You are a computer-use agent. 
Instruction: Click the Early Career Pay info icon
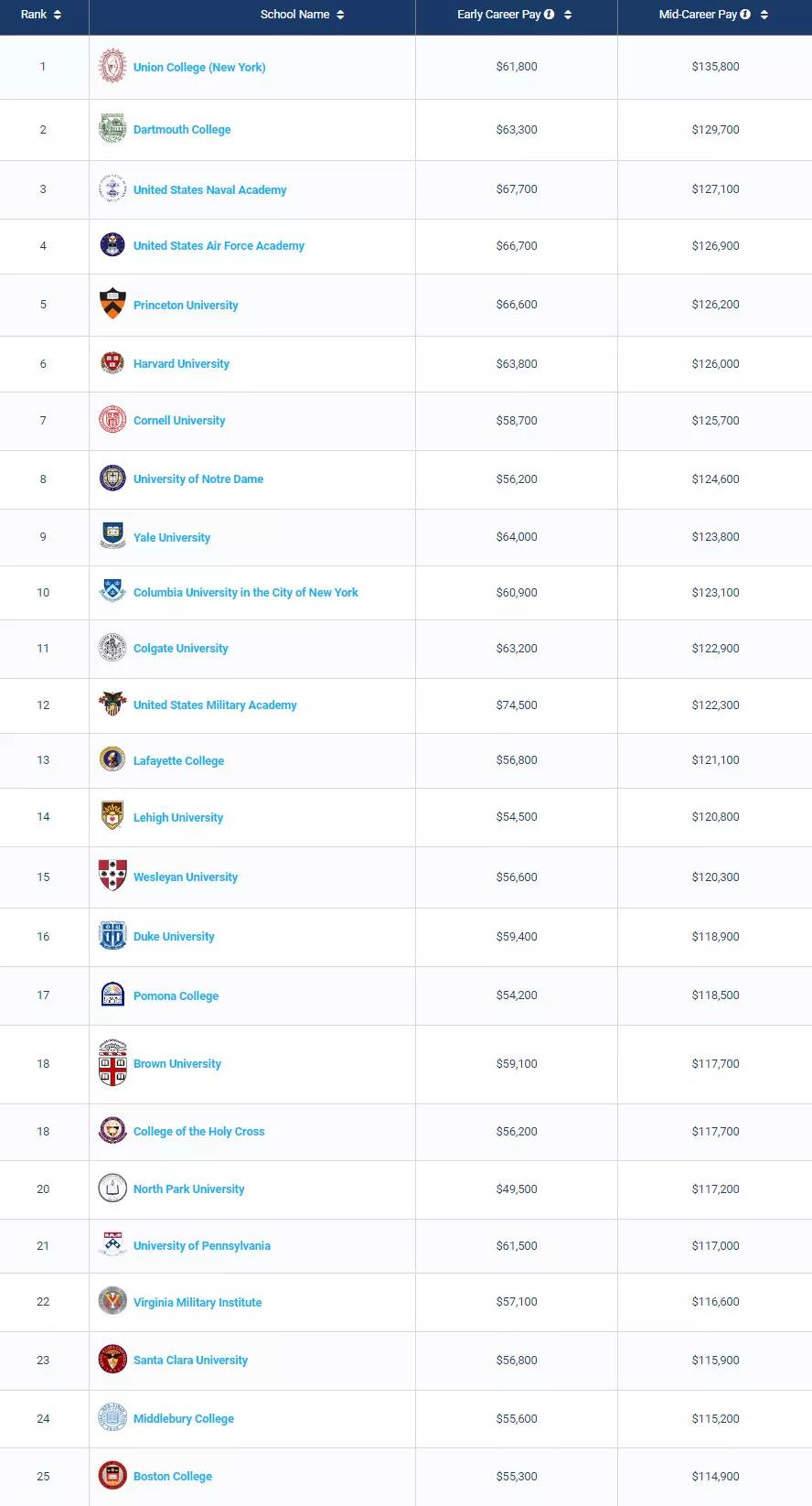550,15
